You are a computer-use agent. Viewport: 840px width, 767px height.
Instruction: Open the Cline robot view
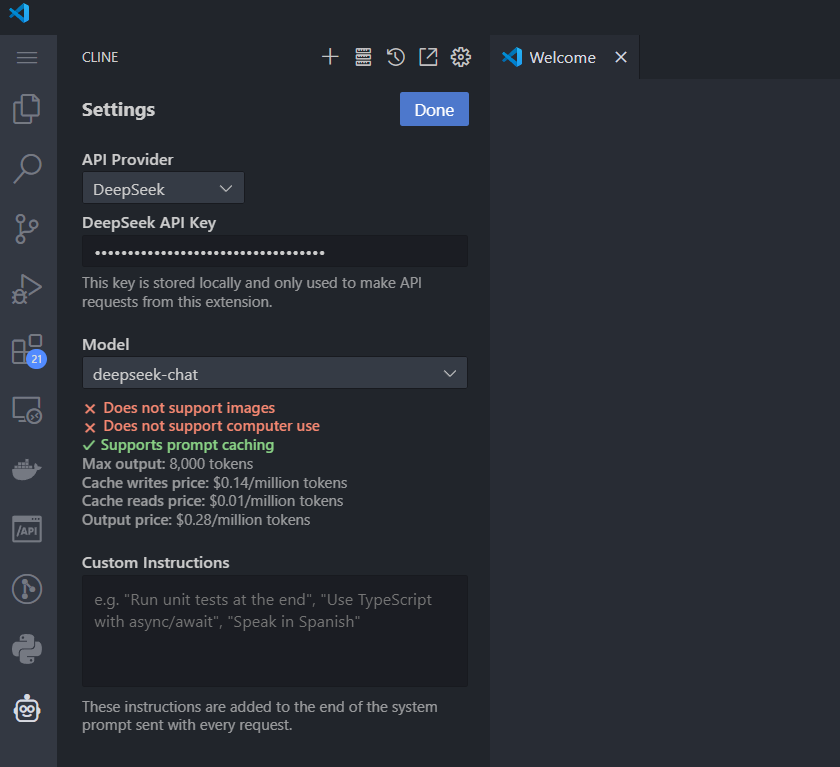click(27, 709)
